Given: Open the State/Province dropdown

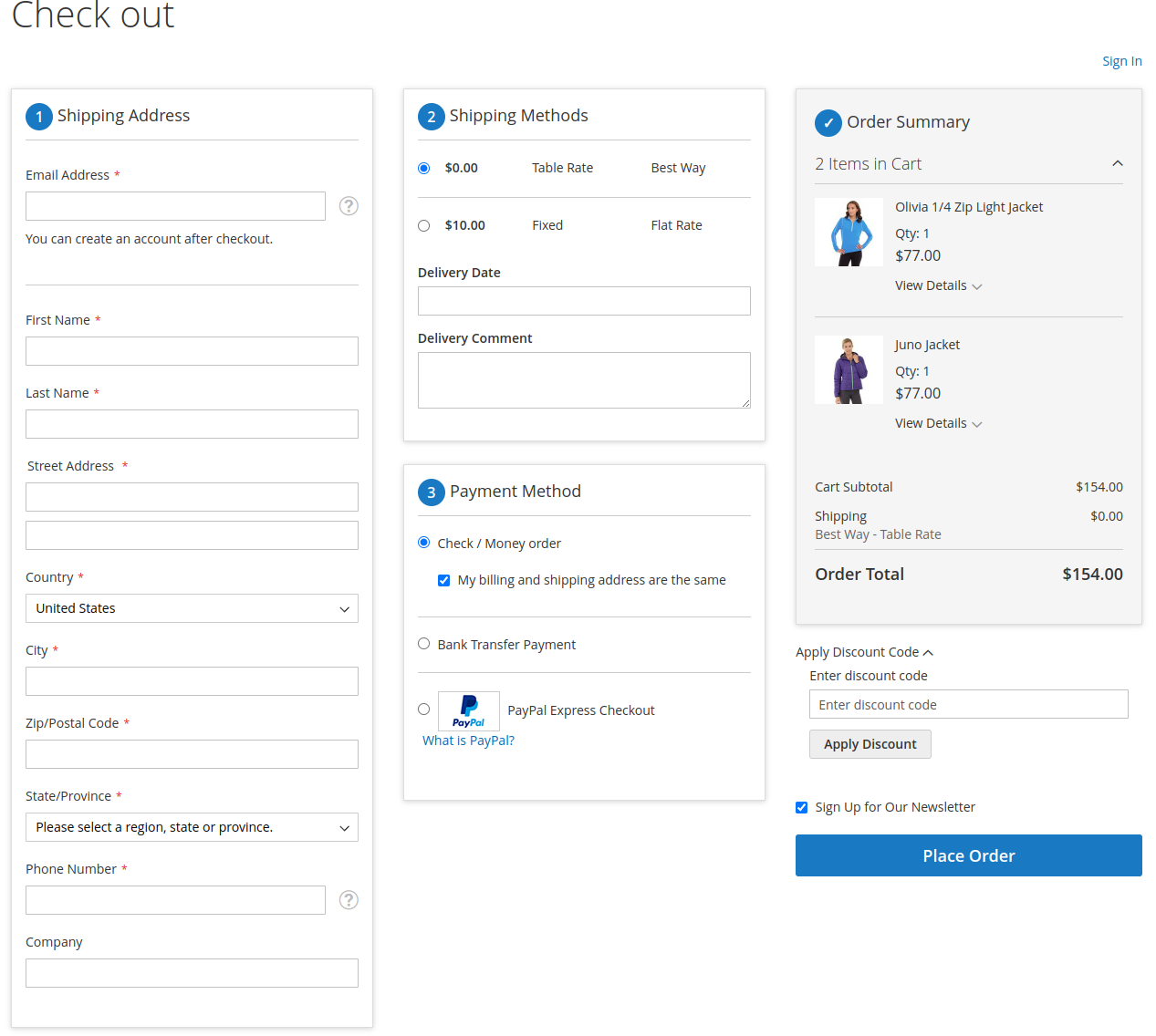Looking at the screenshot, I should pos(192,827).
